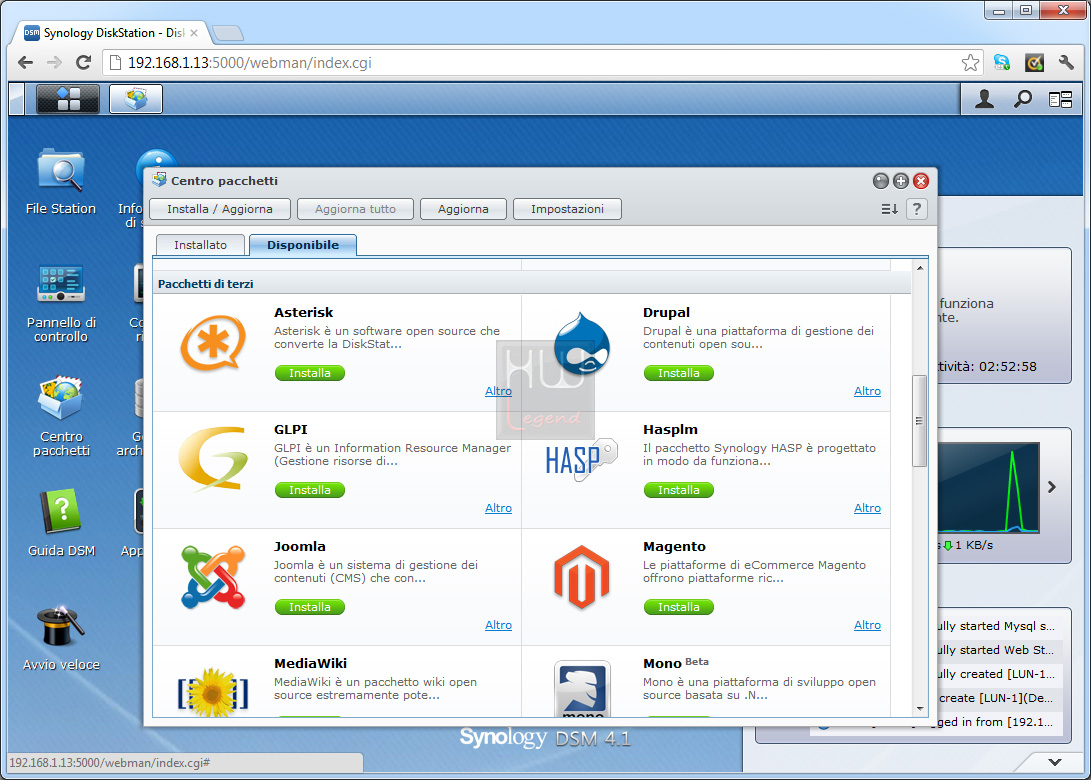Open help in Centro pacchetti window
This screenshot has height=780, width=1091.
tap(916, 209)
